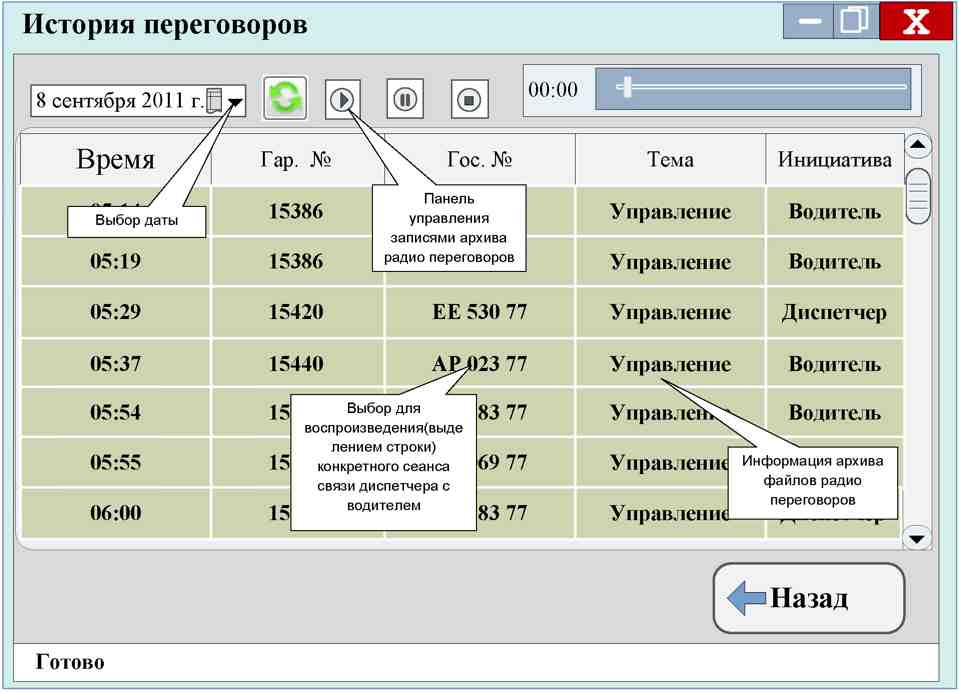Click the playback position slider handle
959x692 pixels.
[x=625, y=87]
